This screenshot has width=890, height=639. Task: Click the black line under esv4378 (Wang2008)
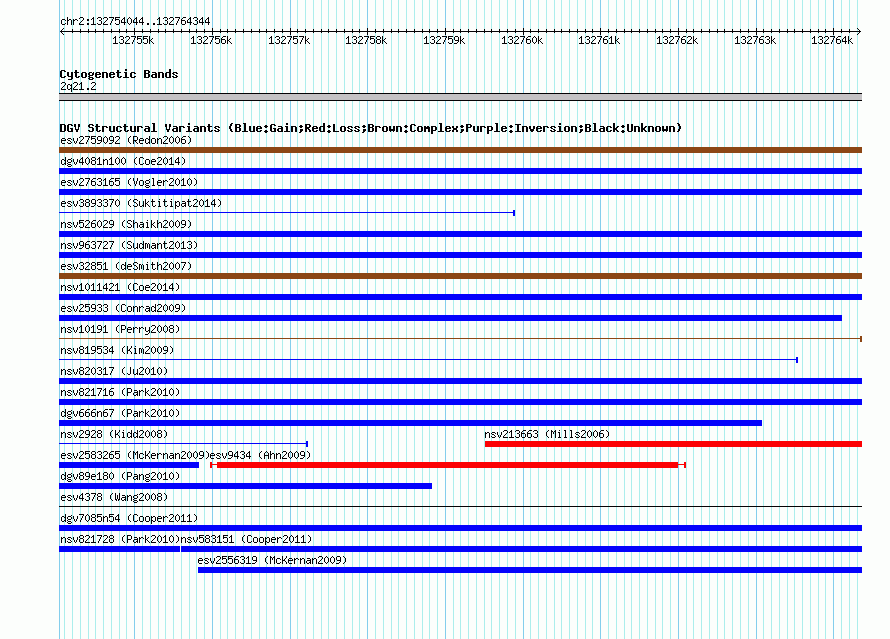(460, 506)
